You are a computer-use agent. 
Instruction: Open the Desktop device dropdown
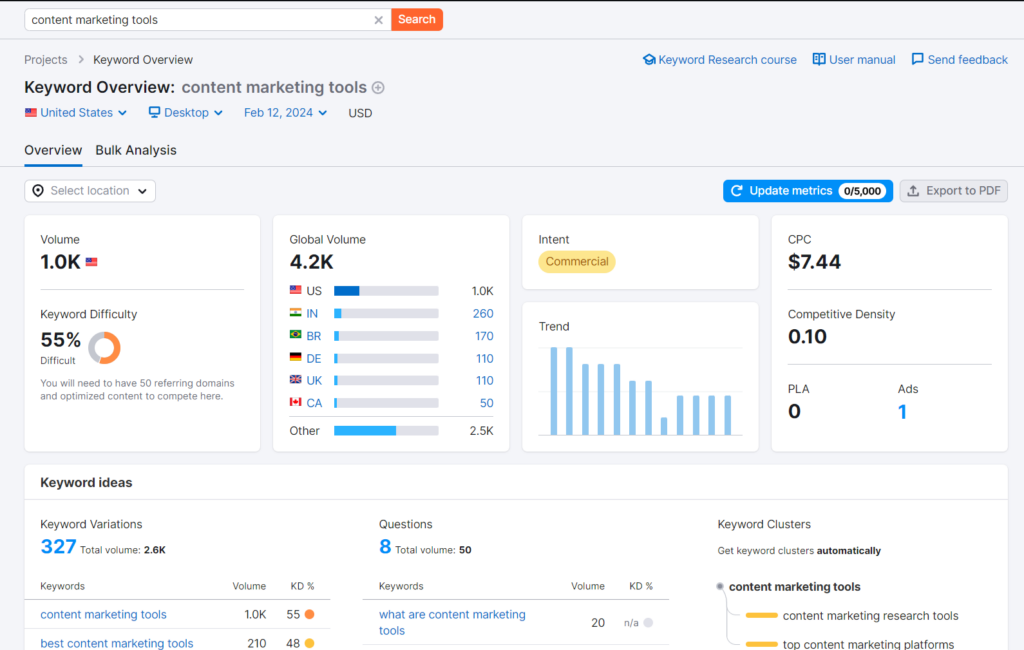(186, 113)
